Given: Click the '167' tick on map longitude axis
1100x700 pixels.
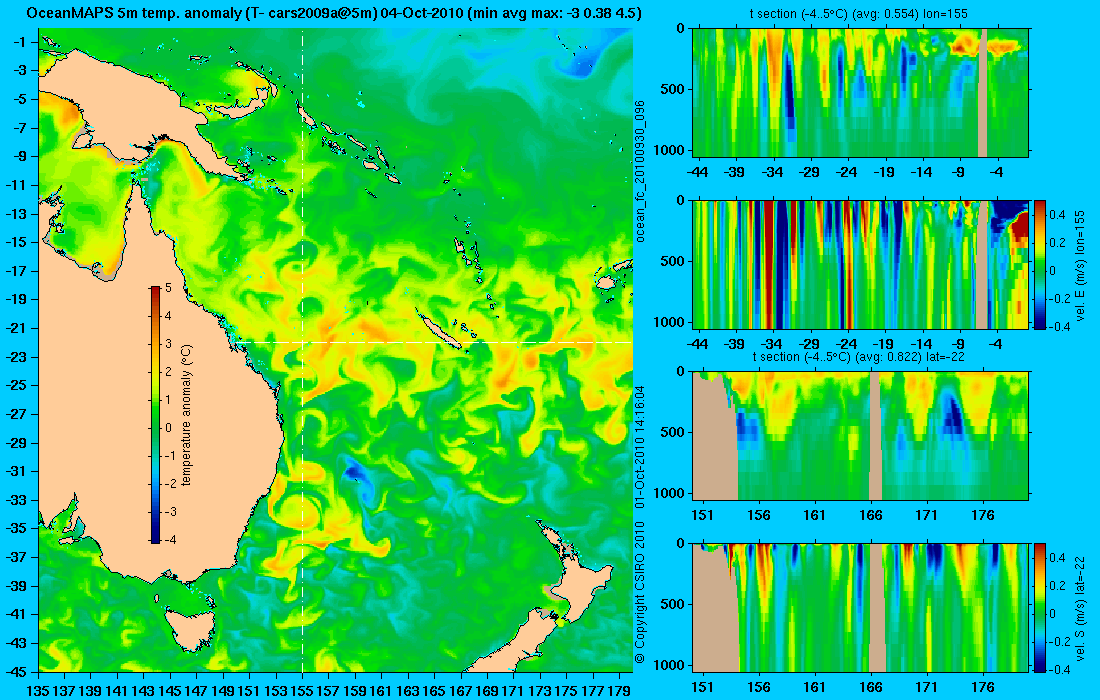Looking at the screenshot, I should point(461,691).
